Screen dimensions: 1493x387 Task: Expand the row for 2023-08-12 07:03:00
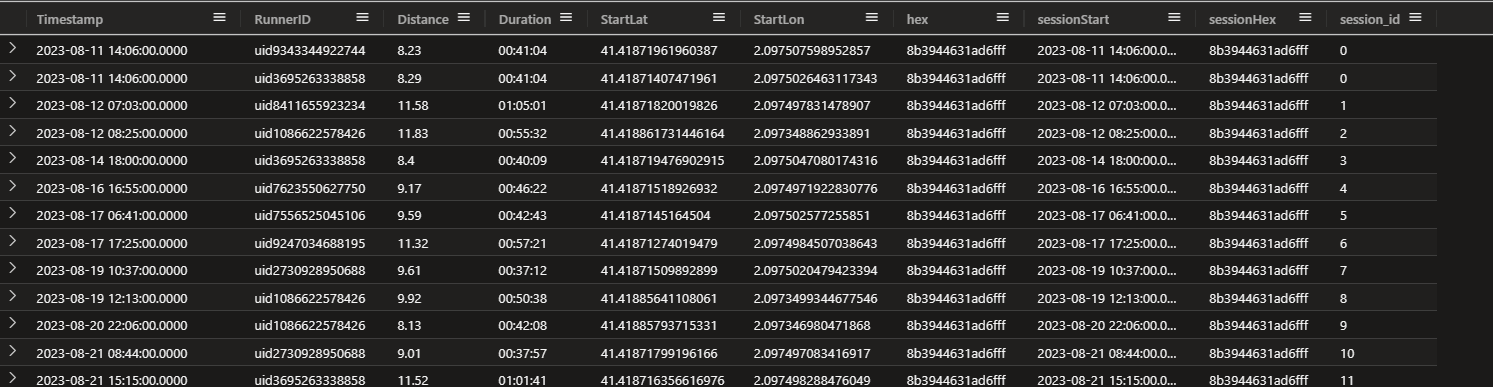12,104
